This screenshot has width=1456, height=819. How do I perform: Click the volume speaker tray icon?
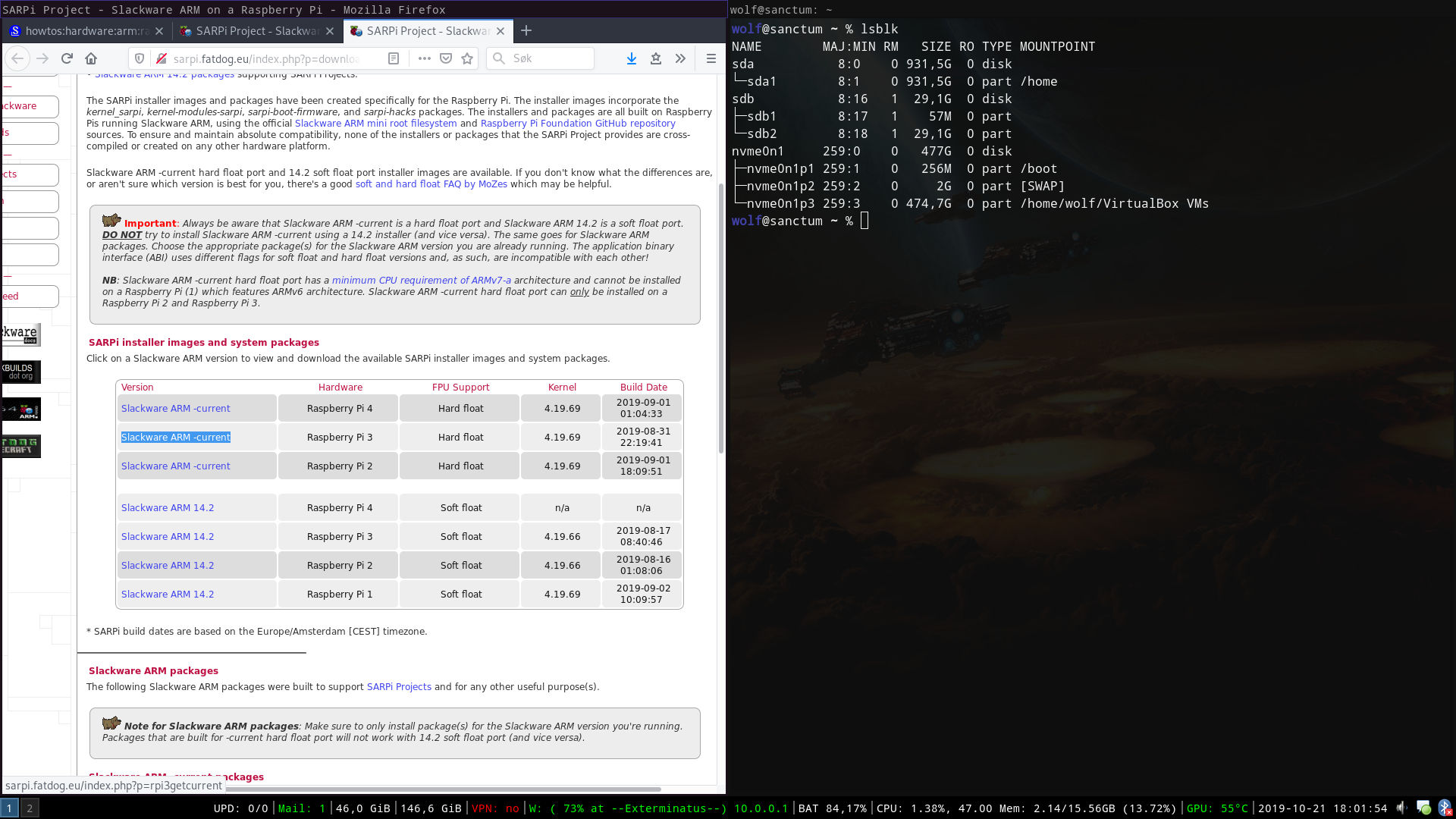click(x=1401, y=808)
